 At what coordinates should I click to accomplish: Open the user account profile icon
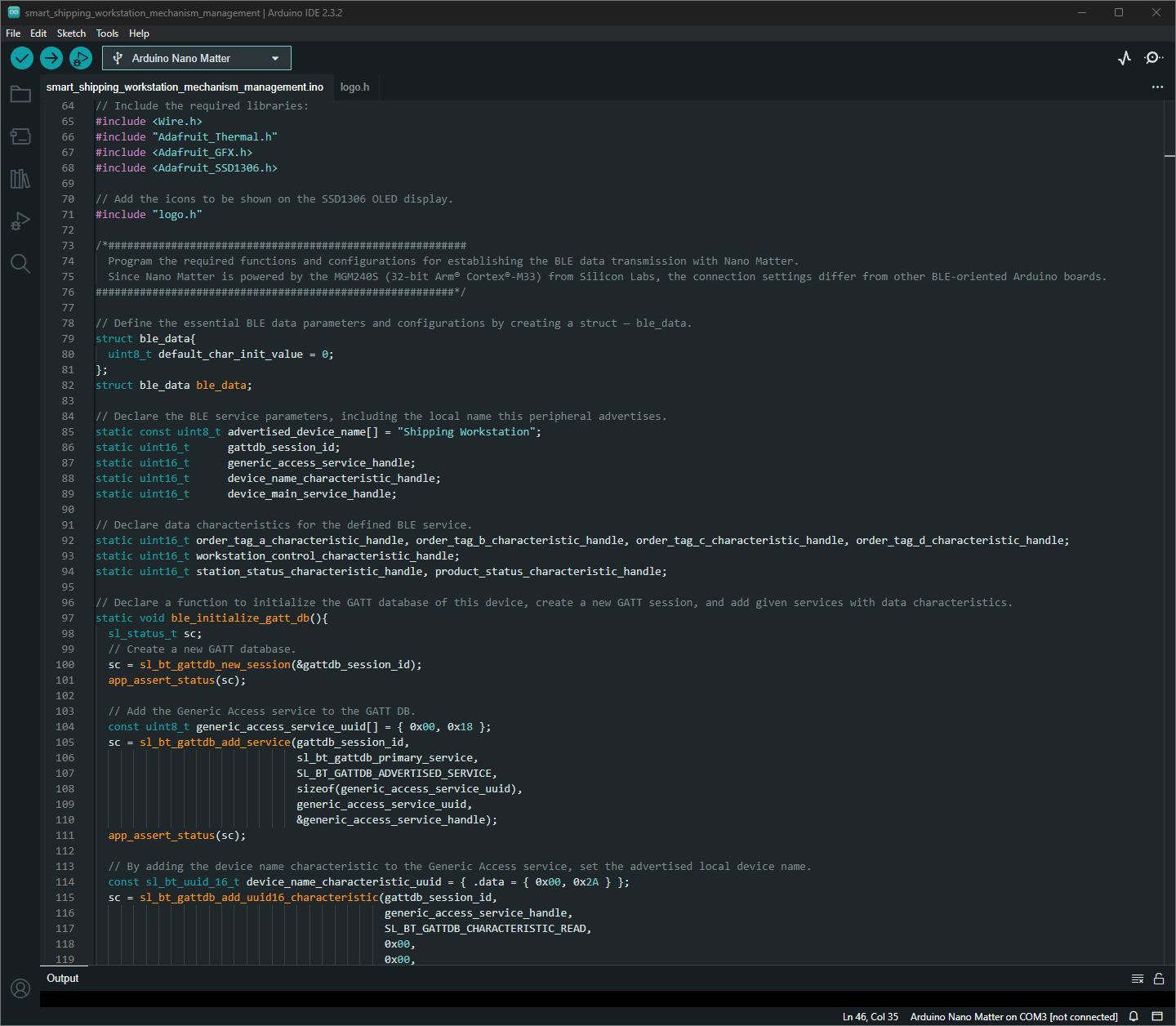[20, 988]
